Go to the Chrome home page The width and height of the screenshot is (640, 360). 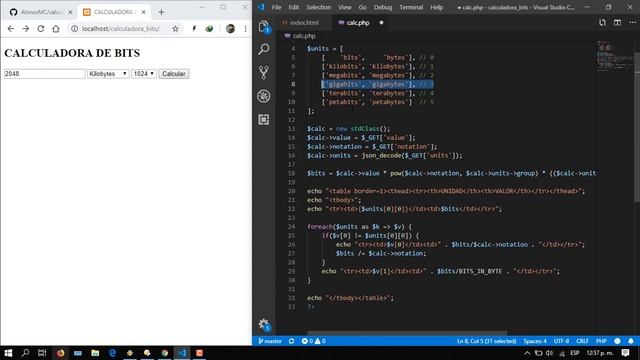tap(56, 29)
